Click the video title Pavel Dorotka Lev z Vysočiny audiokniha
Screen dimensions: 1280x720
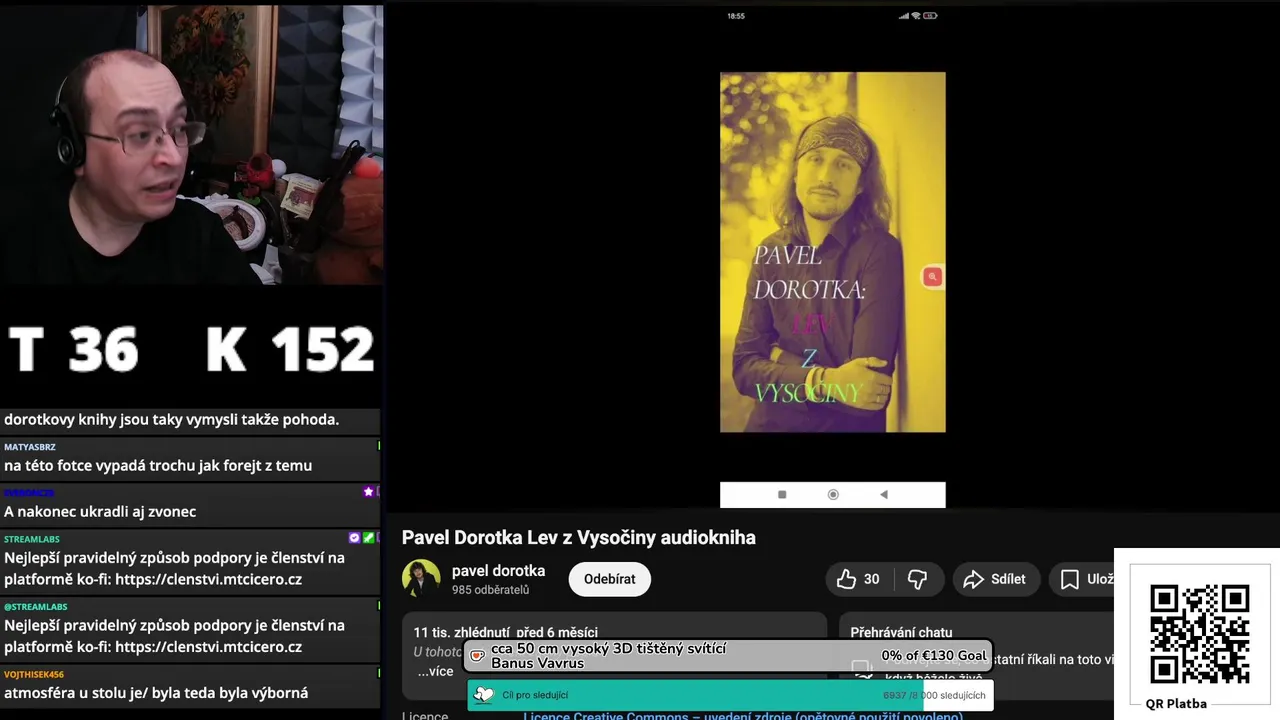[x=578, y=538]
